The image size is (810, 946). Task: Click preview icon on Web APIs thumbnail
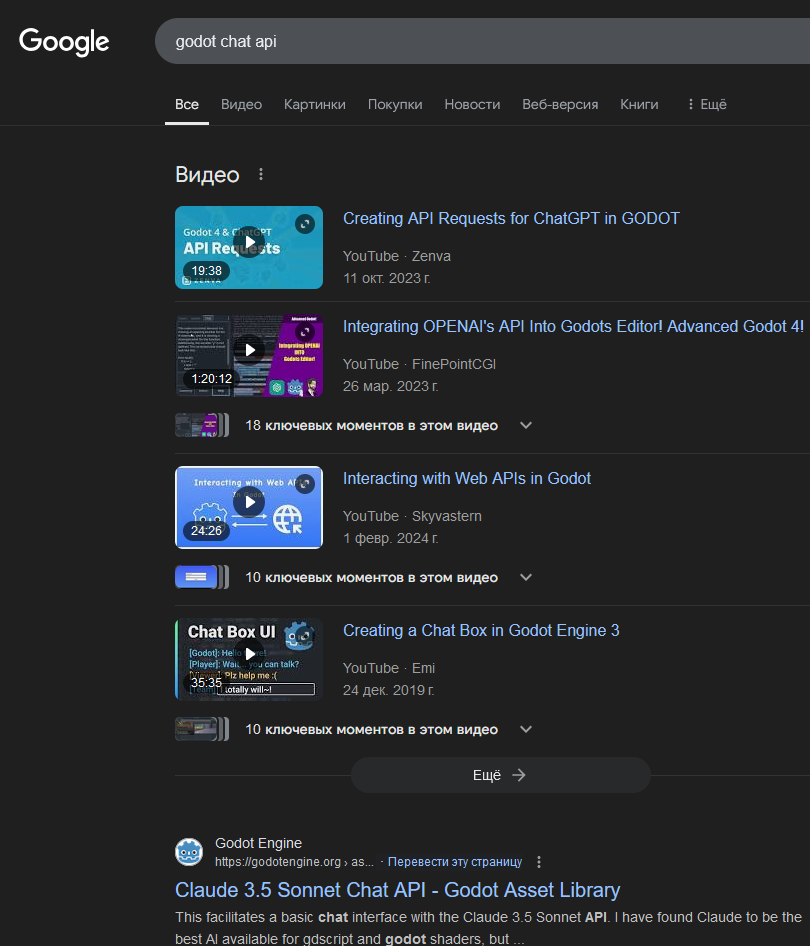pyautogui.click(x=305, y=484)
